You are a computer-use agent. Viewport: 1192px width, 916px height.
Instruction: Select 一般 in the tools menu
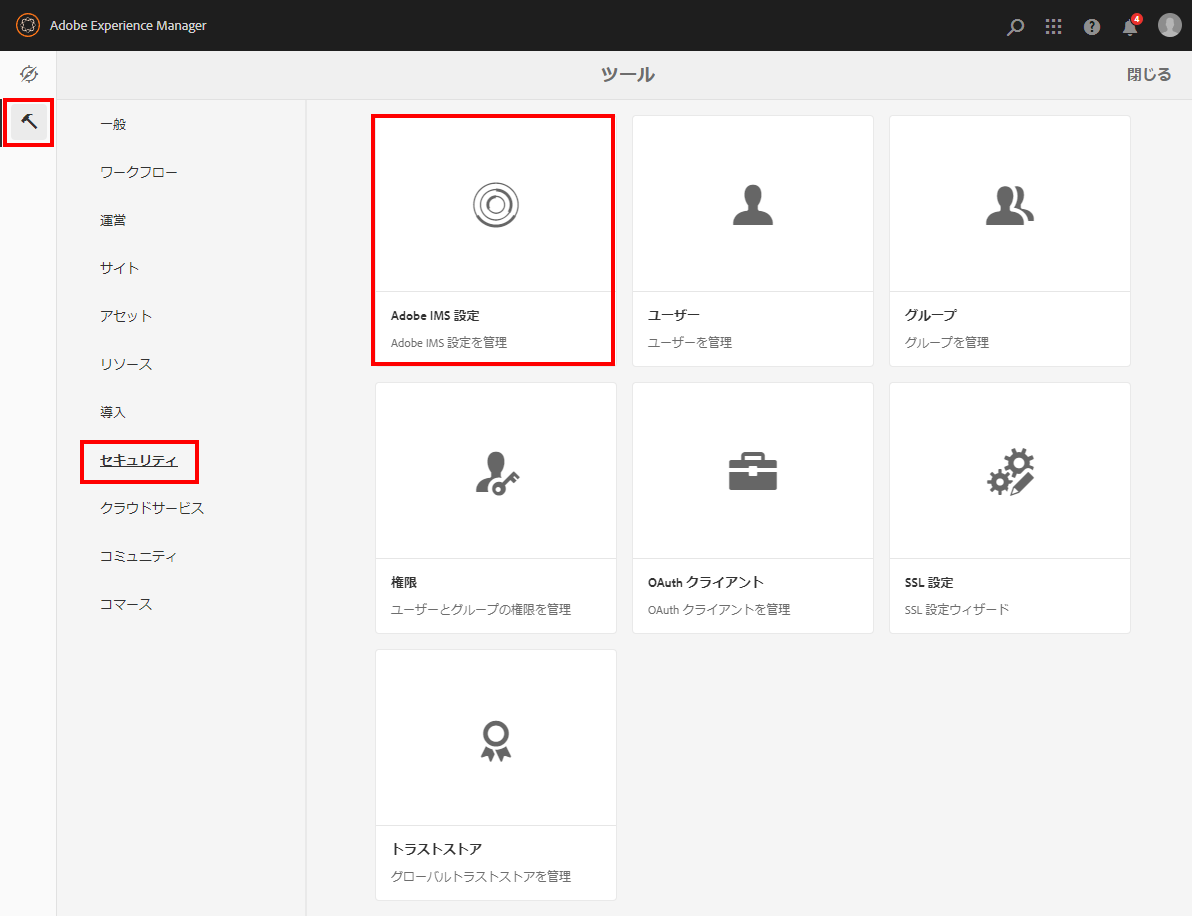[113, 124]
